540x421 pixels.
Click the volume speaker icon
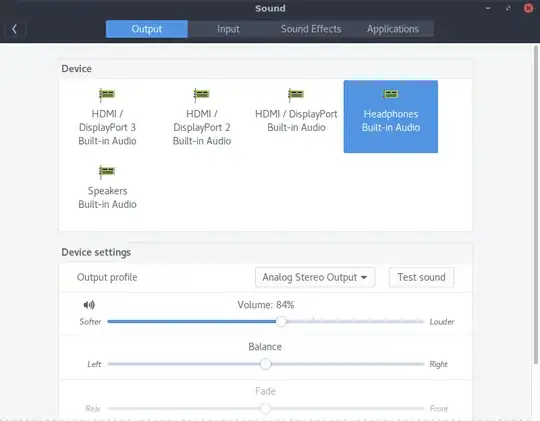coord(89,305)
